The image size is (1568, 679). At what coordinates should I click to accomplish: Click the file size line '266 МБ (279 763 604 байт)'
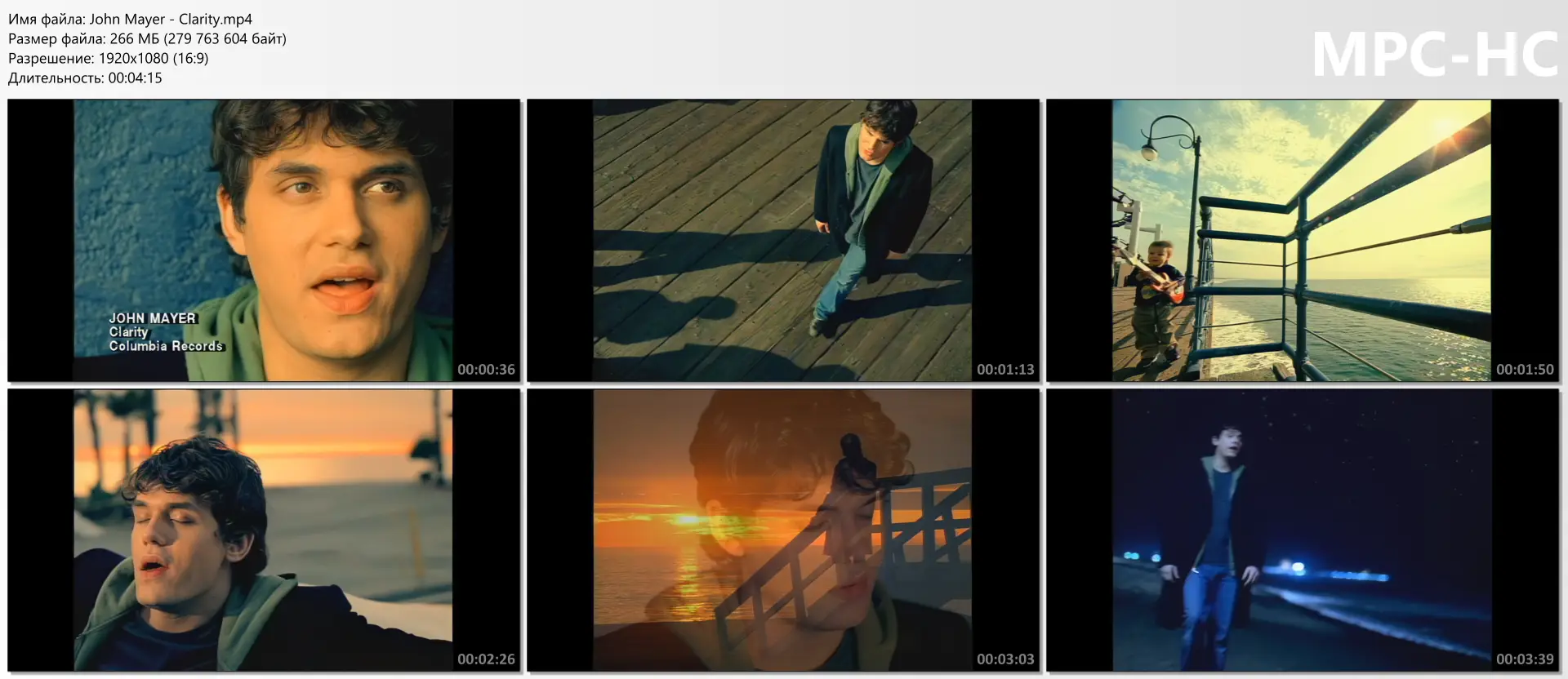[x=147, y=38]
